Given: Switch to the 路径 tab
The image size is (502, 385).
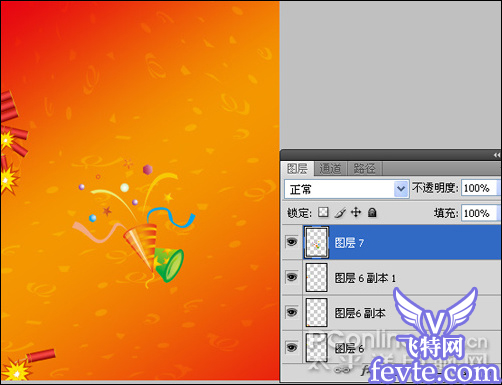Looking at the screenshot, I should point(364,169).
